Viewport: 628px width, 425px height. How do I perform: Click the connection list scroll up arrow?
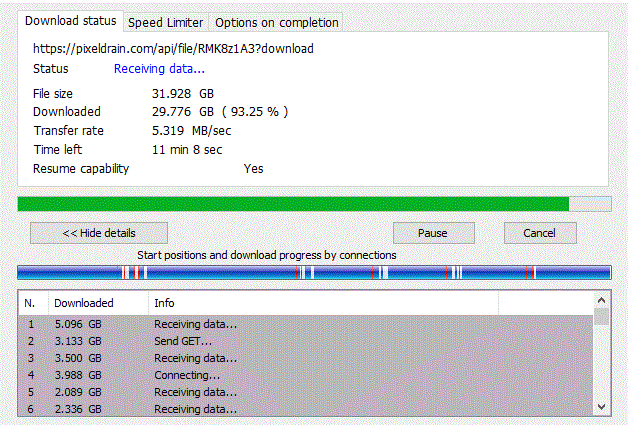click(601, 299)
